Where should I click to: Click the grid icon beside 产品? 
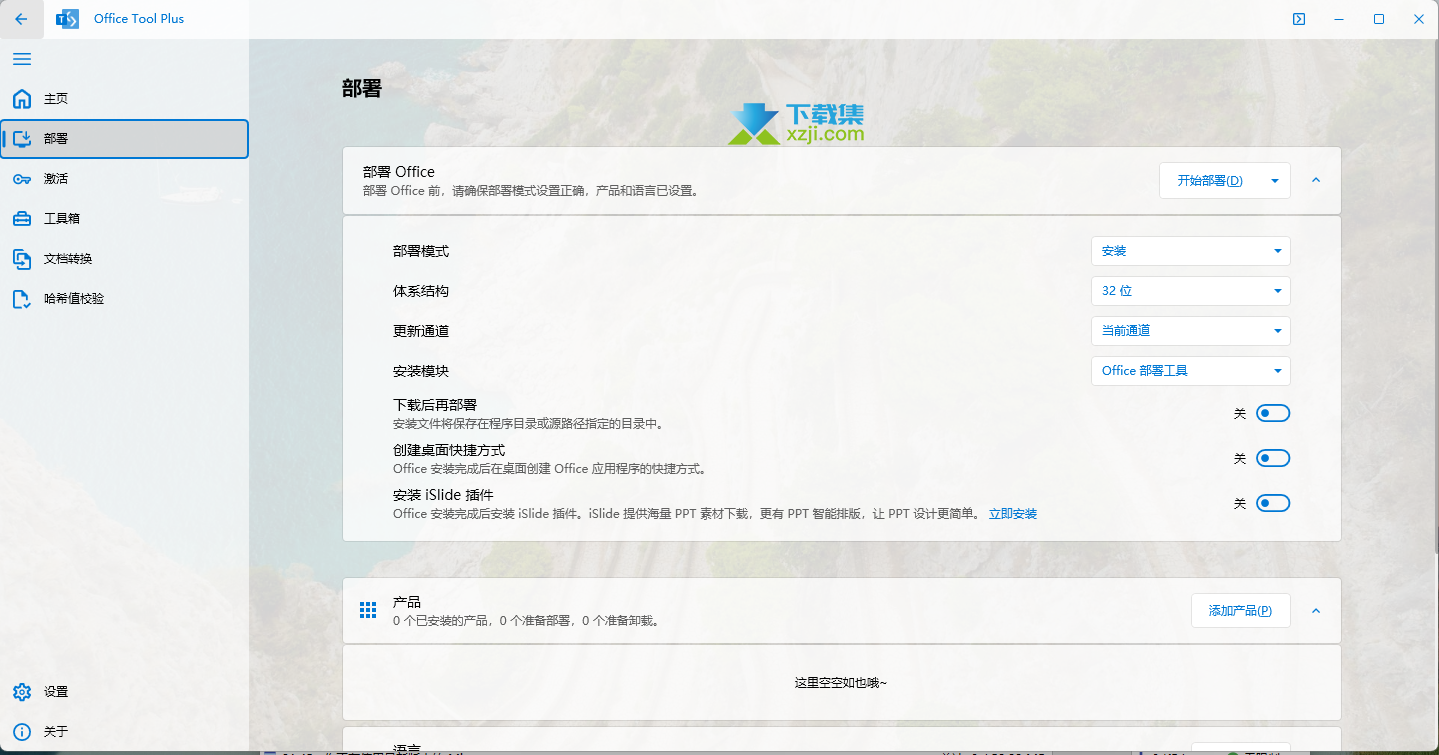368,610
